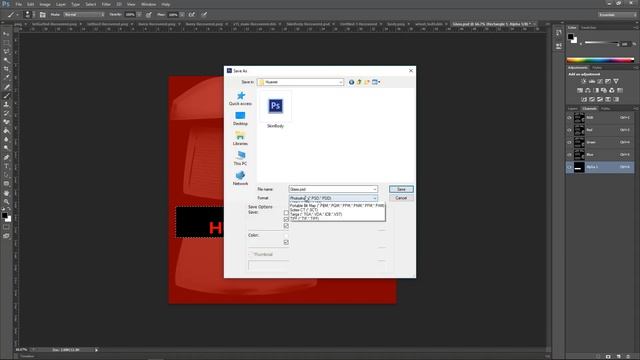This screenshot has width=640, height=360.
Task: Choose Portable Bit Map format option
Action: pyautogui.click(x=337, y=206)
